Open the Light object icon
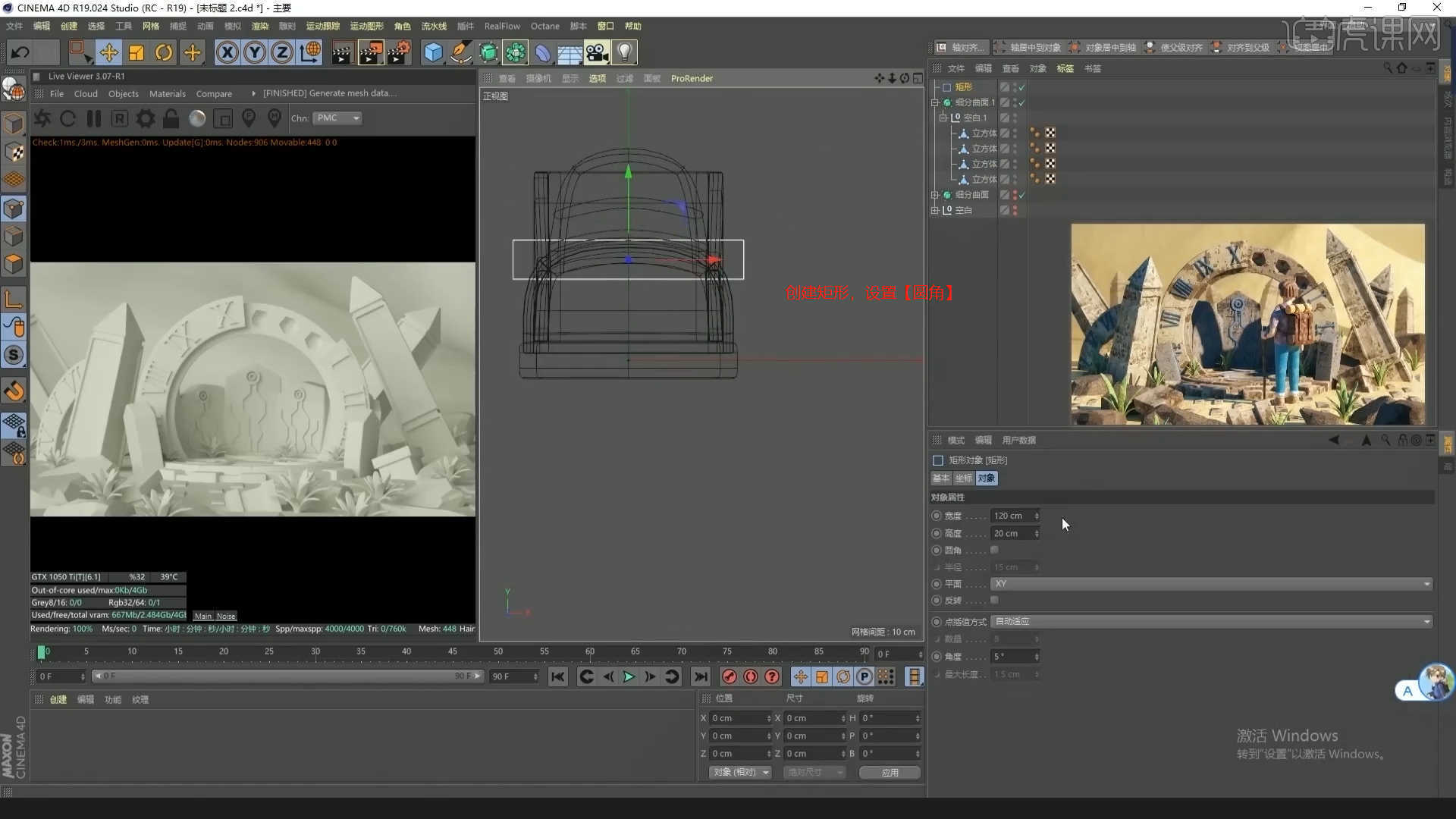 coord(624,52)
